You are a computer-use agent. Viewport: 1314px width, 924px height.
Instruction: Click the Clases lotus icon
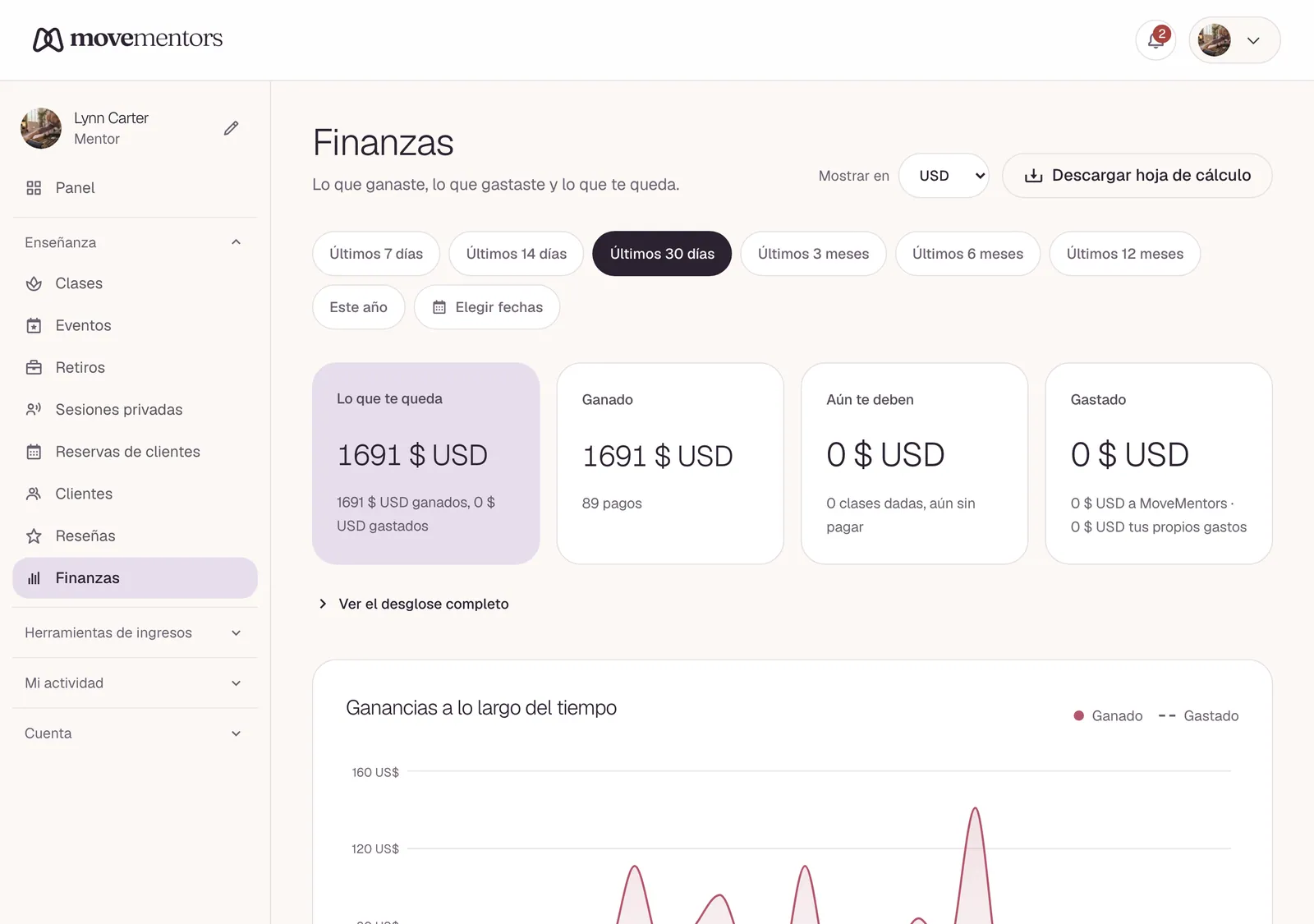[x=34, y=283]
